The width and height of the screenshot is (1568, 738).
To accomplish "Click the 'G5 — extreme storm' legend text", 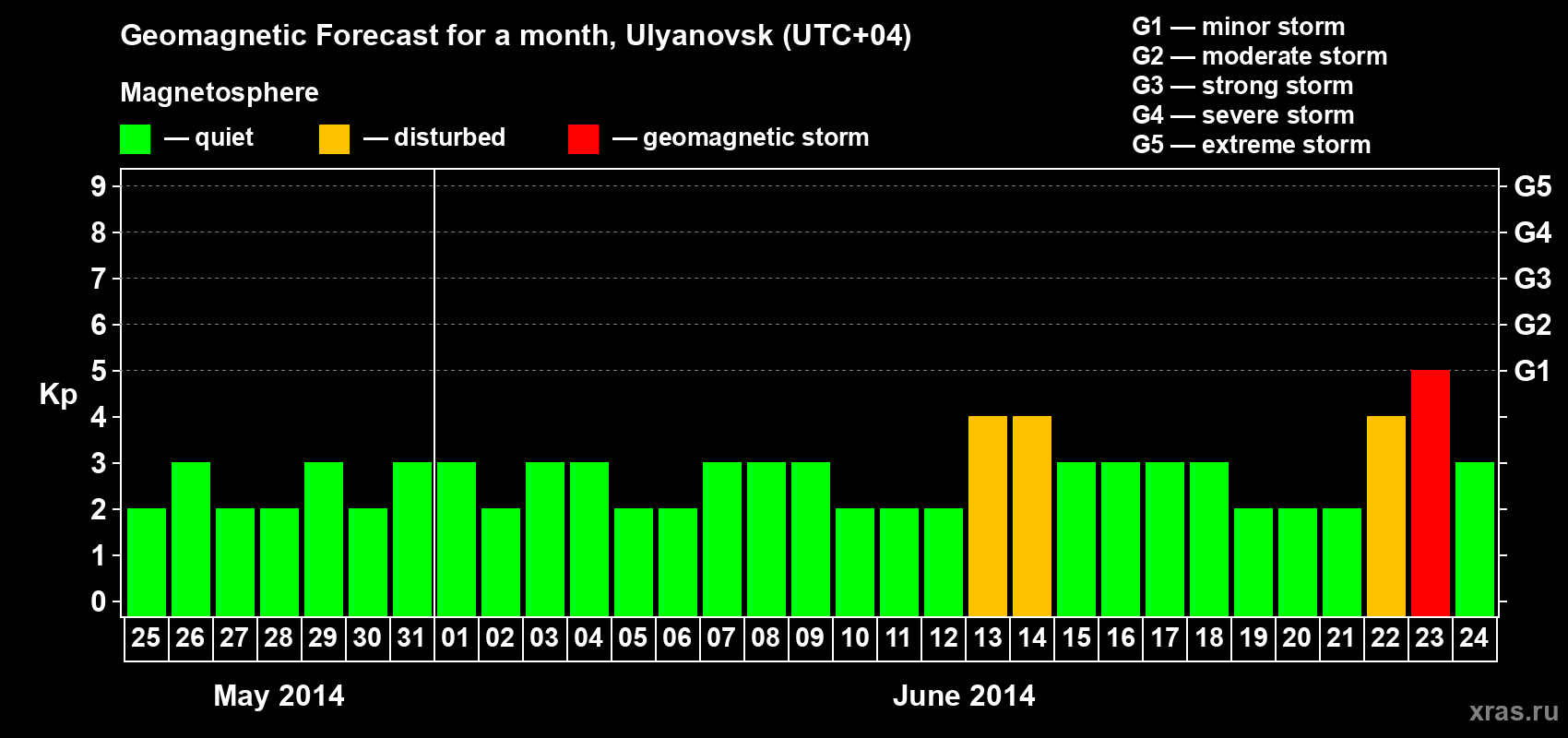I will 1252,145.
